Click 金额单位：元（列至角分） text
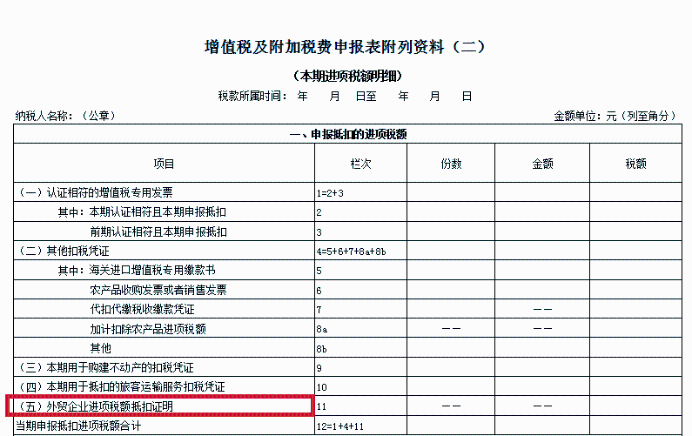Viewport: 692px width, 436px height. click(x=616, y=116)
